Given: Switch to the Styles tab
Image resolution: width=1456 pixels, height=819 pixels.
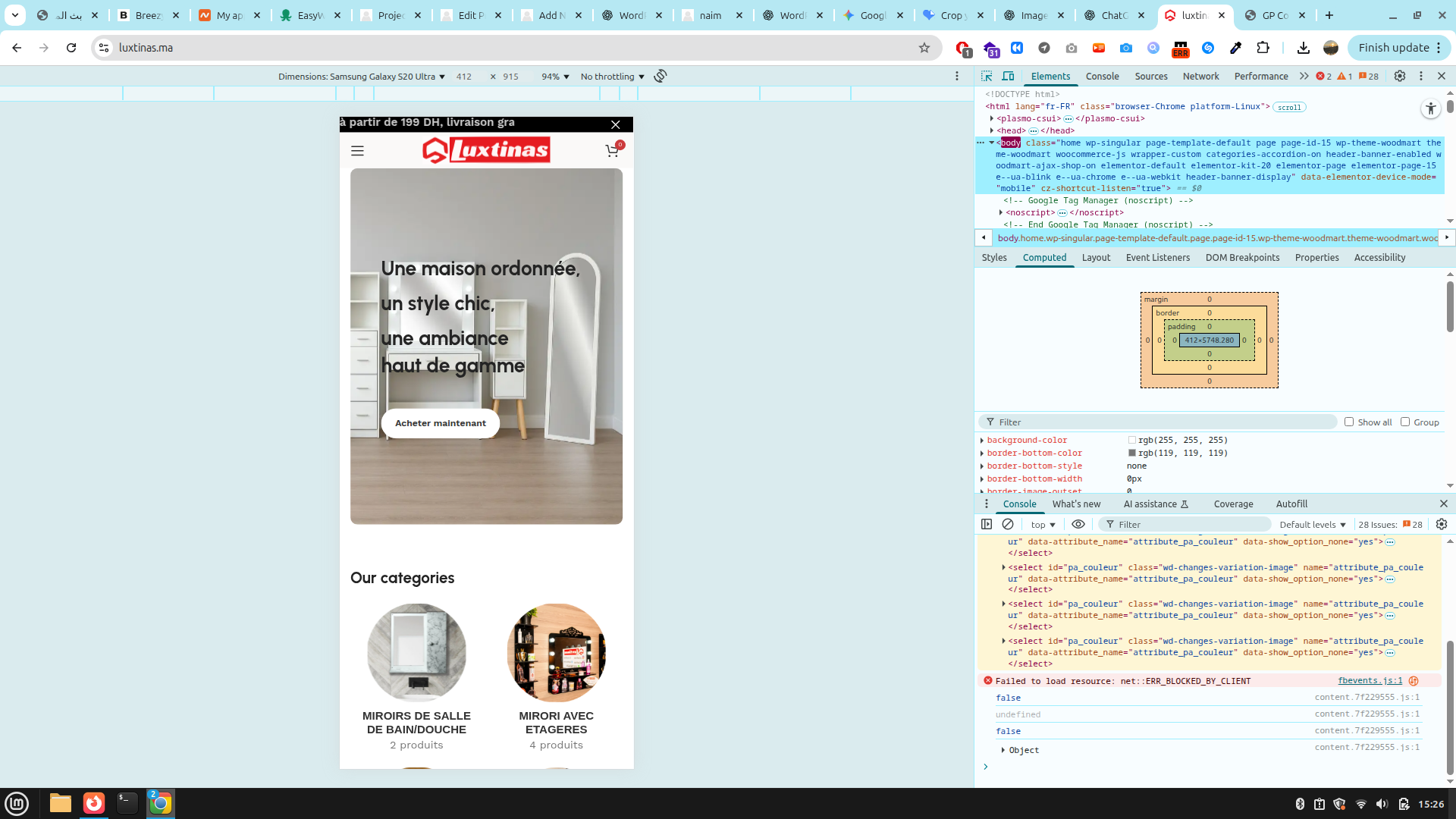Looking at the screenshot, I should [993, 258].
